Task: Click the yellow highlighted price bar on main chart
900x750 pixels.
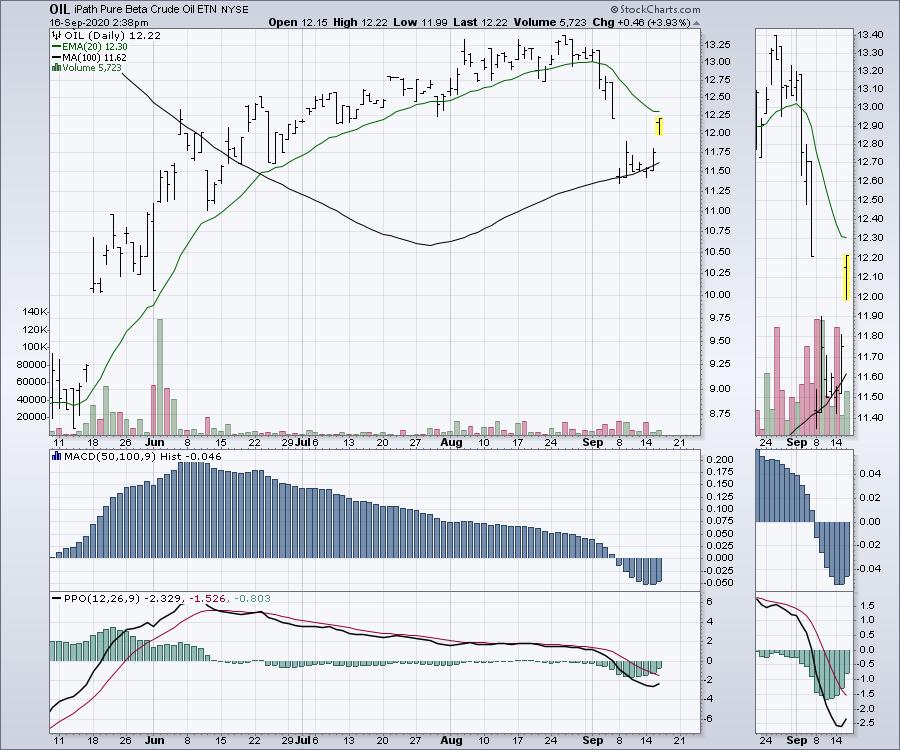Action: tap(660, 126)
